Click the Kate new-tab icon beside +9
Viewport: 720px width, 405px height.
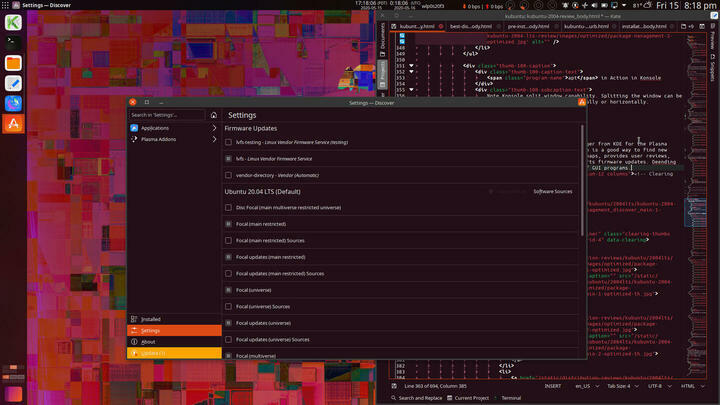tap(683, 27)
